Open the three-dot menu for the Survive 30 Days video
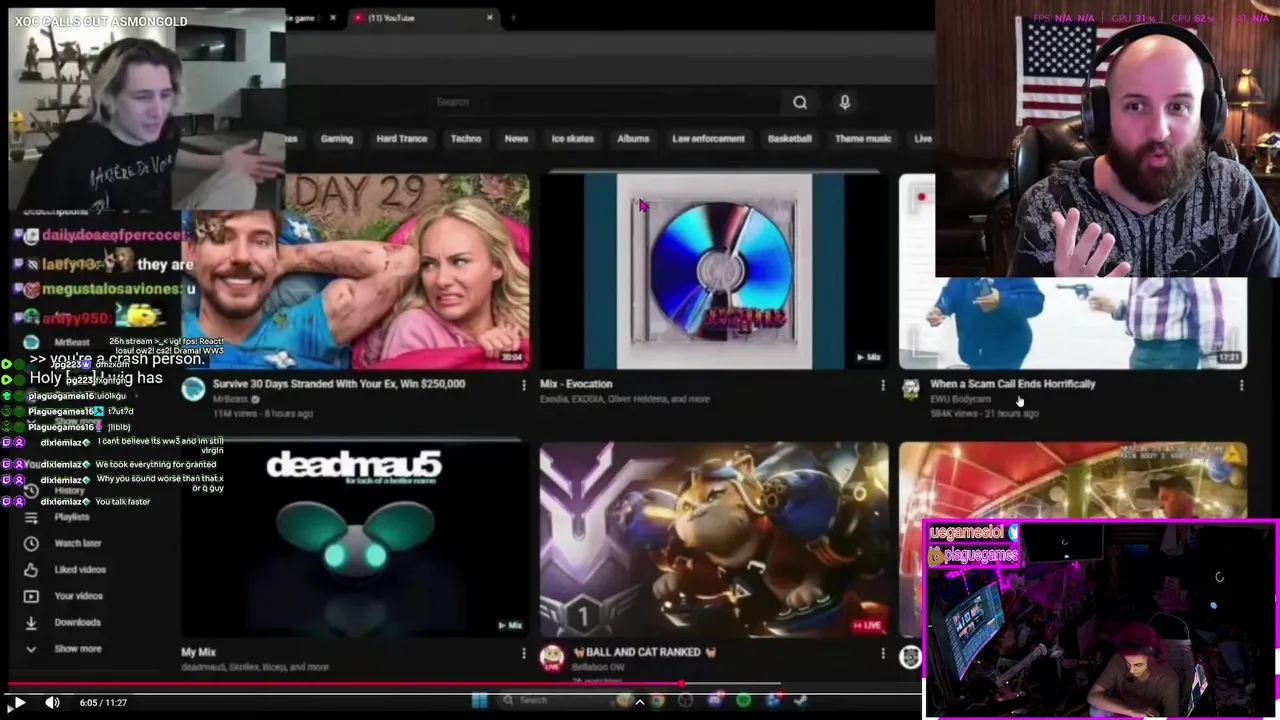Viewport: 1280px width, 720px height. pos(523,385)
